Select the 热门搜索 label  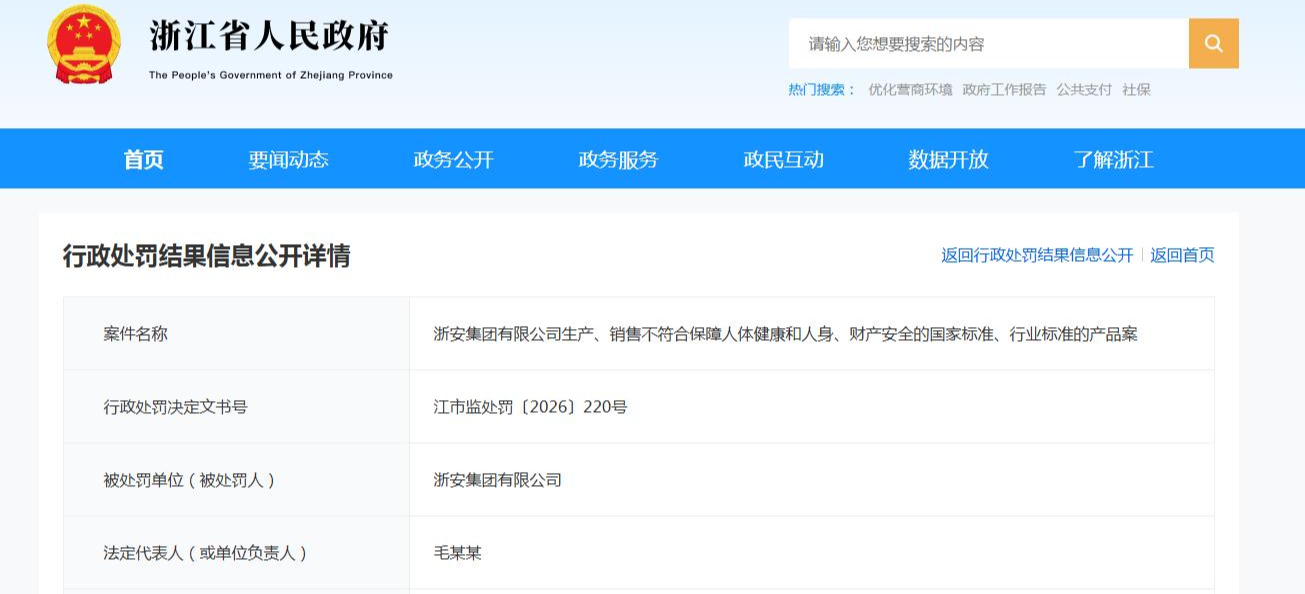pos(822,89)
